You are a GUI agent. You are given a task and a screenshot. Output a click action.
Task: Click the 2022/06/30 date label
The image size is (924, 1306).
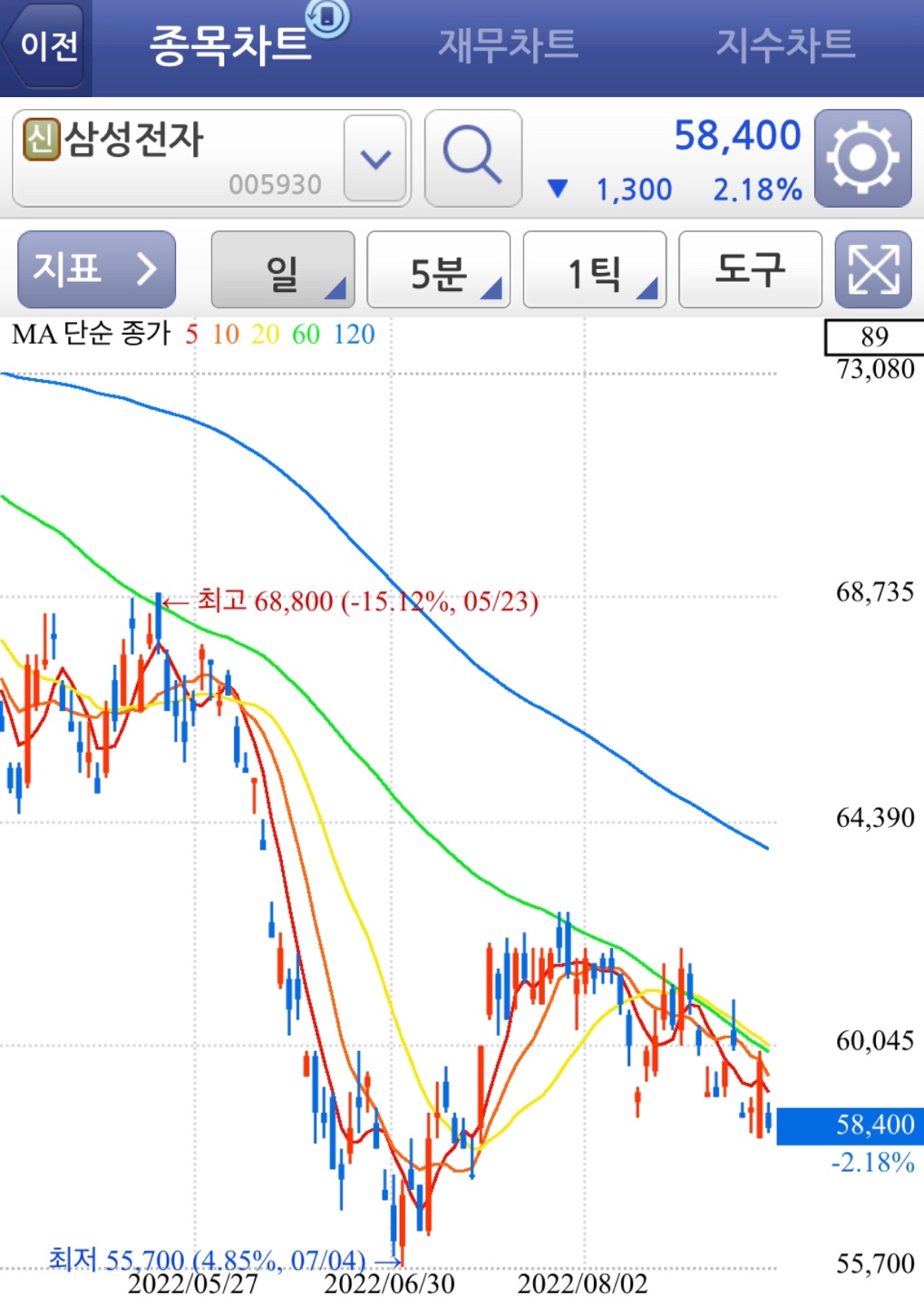point(389,1284)
